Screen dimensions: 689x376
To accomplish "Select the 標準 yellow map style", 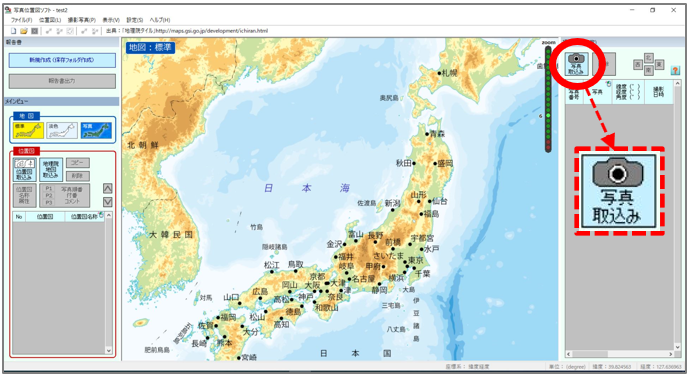I will (28, 130).
